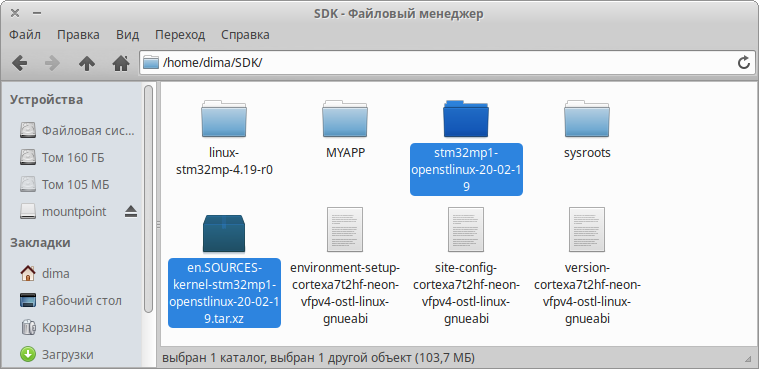Select the en.SOURCES tar.xz archive icon
The height and width of the screenshot is (369, 759).
pyautogui.click(x=224, y=233)
